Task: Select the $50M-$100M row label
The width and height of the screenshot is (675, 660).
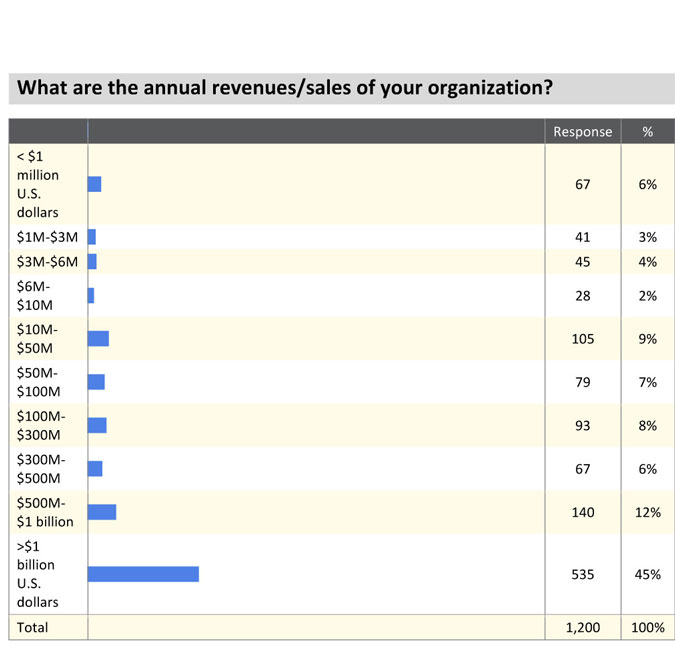Action: pos(39,382)
